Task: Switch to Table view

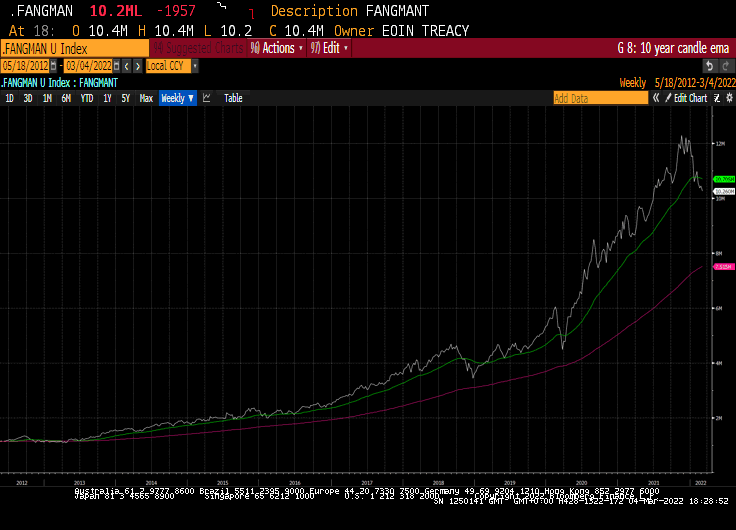Action: click(x=233, y=98)
